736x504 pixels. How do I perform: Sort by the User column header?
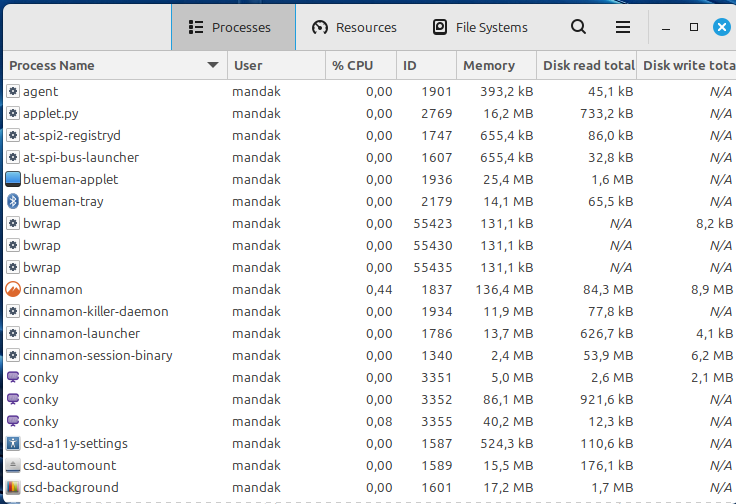(276, 65)
